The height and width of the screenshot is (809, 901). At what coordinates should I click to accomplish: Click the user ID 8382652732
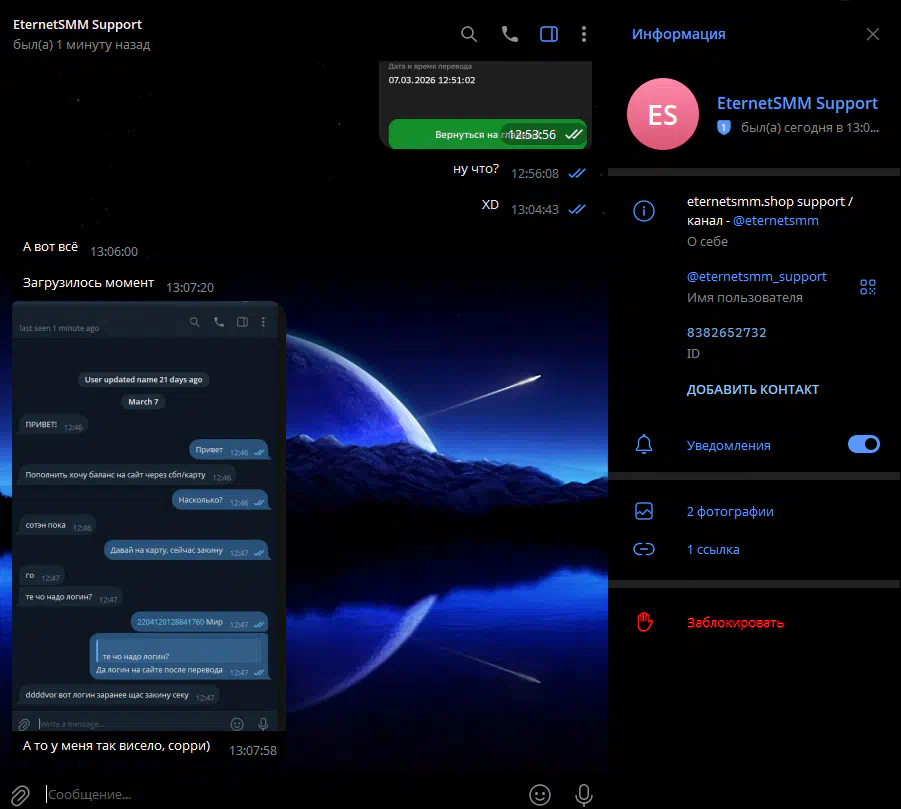[x=726, y=332]
